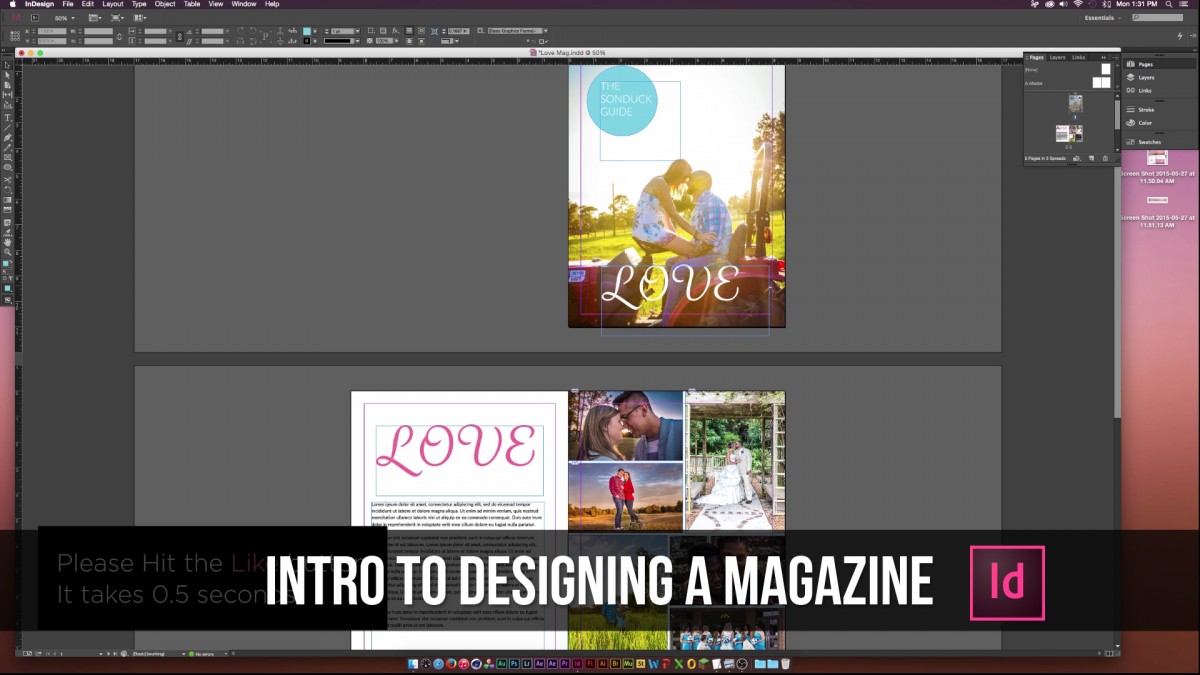
Task: Open the Layers panel icon in dock
Action: [x=1146, y=77]
